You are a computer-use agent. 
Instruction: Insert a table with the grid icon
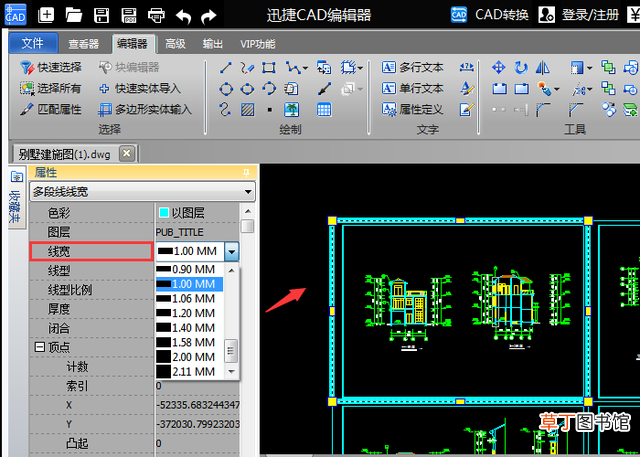tap(324, 109)
